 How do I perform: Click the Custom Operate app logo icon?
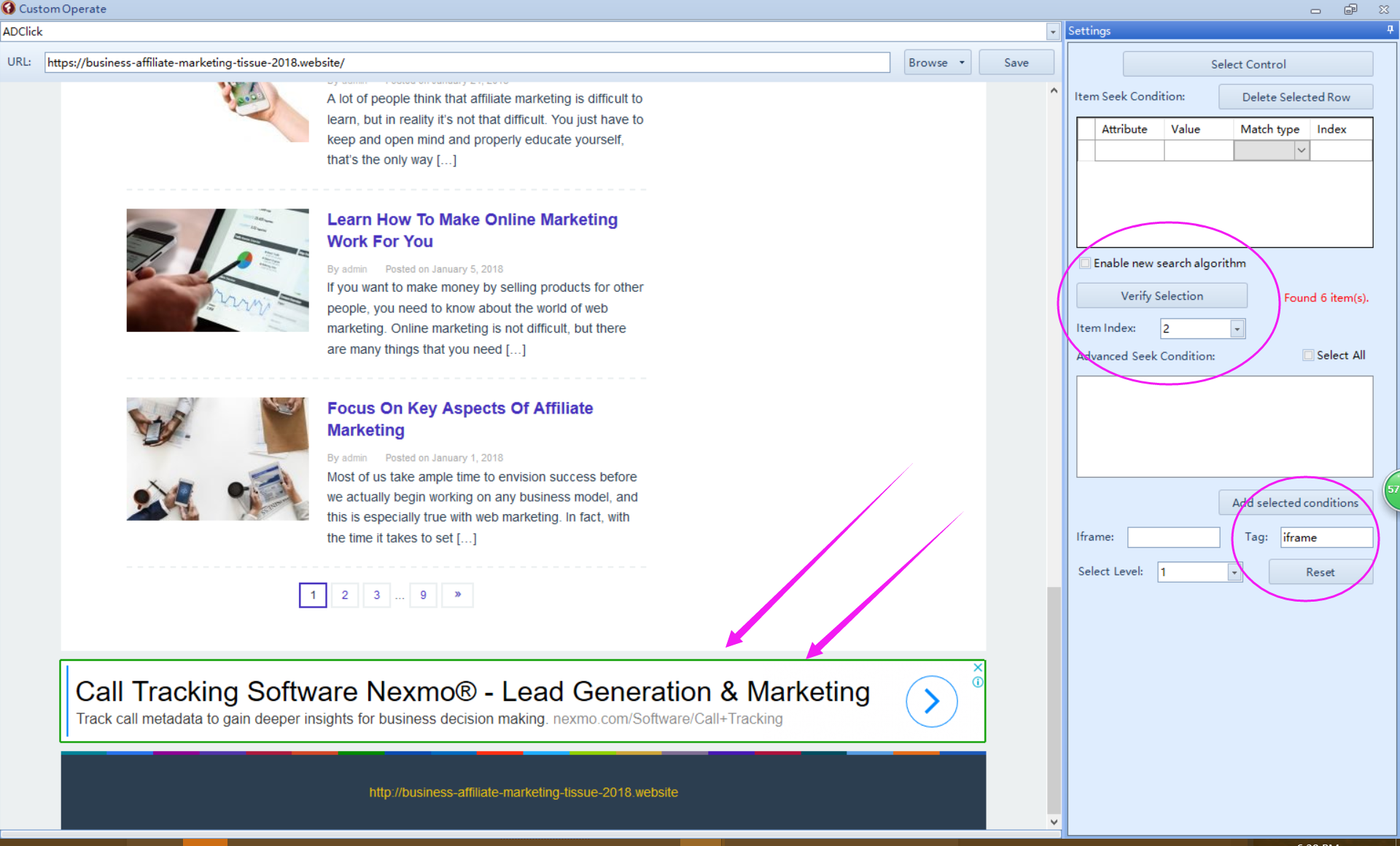pyautogui.click(x=8, y=8)
